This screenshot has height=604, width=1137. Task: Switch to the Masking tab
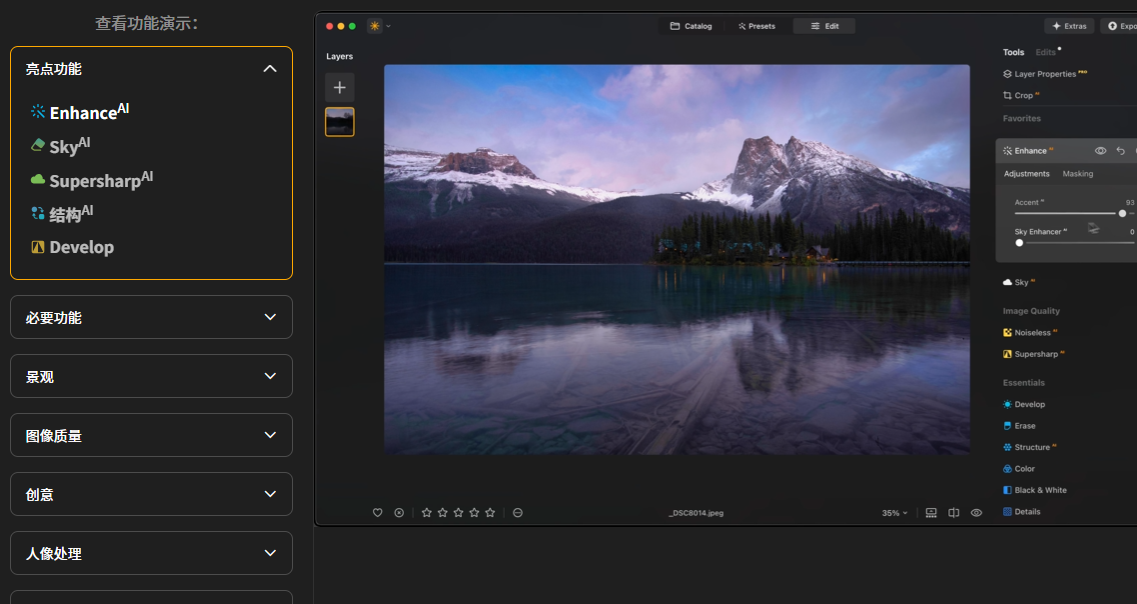(1077, 174)
